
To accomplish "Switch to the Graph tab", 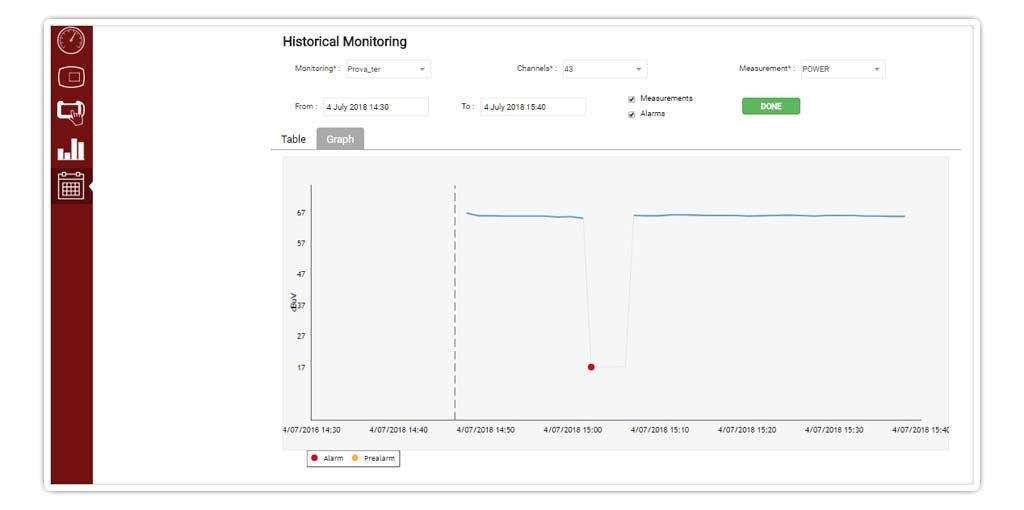I will pyautogui.click(x=340, y=139).
